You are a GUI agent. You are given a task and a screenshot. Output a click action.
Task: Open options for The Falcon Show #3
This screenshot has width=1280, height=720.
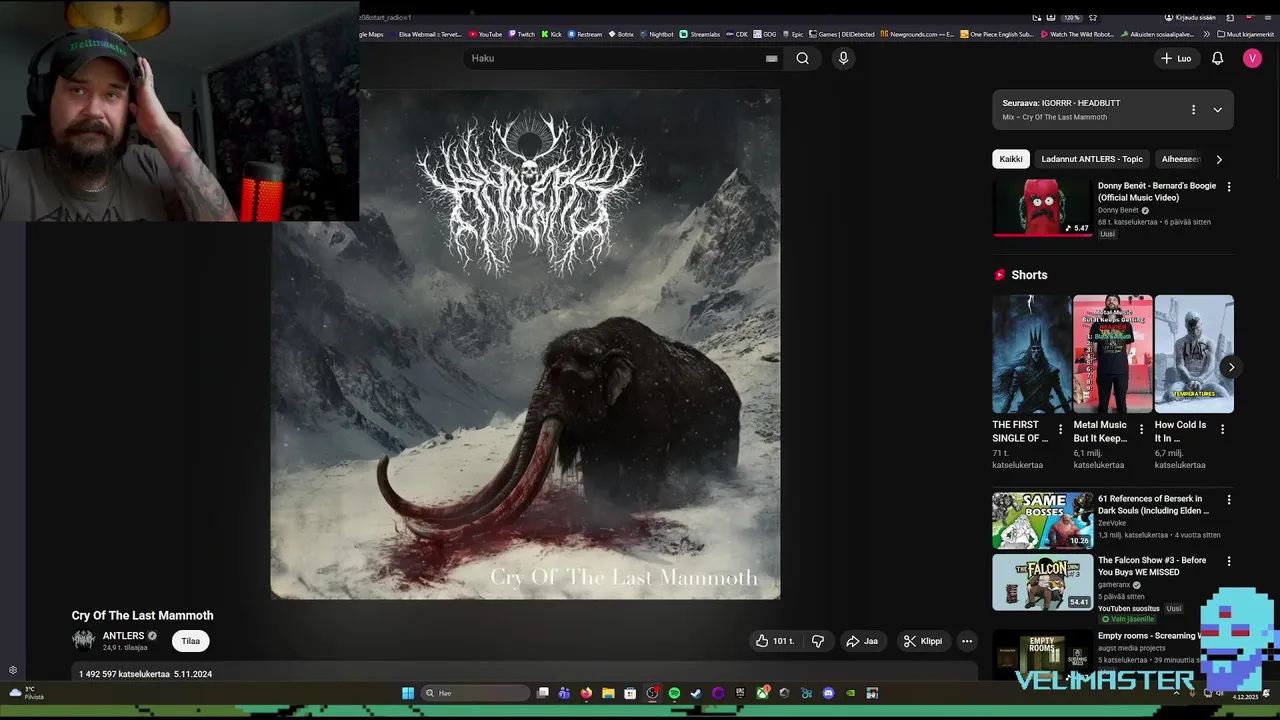[1229, 561]
